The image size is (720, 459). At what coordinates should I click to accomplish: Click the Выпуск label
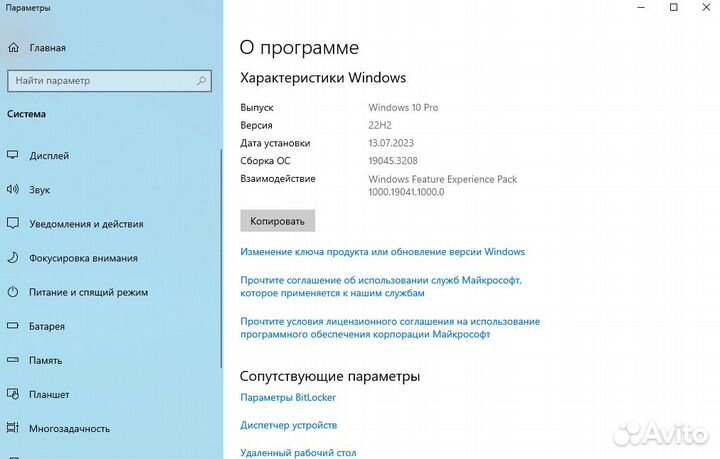[257, 107]
